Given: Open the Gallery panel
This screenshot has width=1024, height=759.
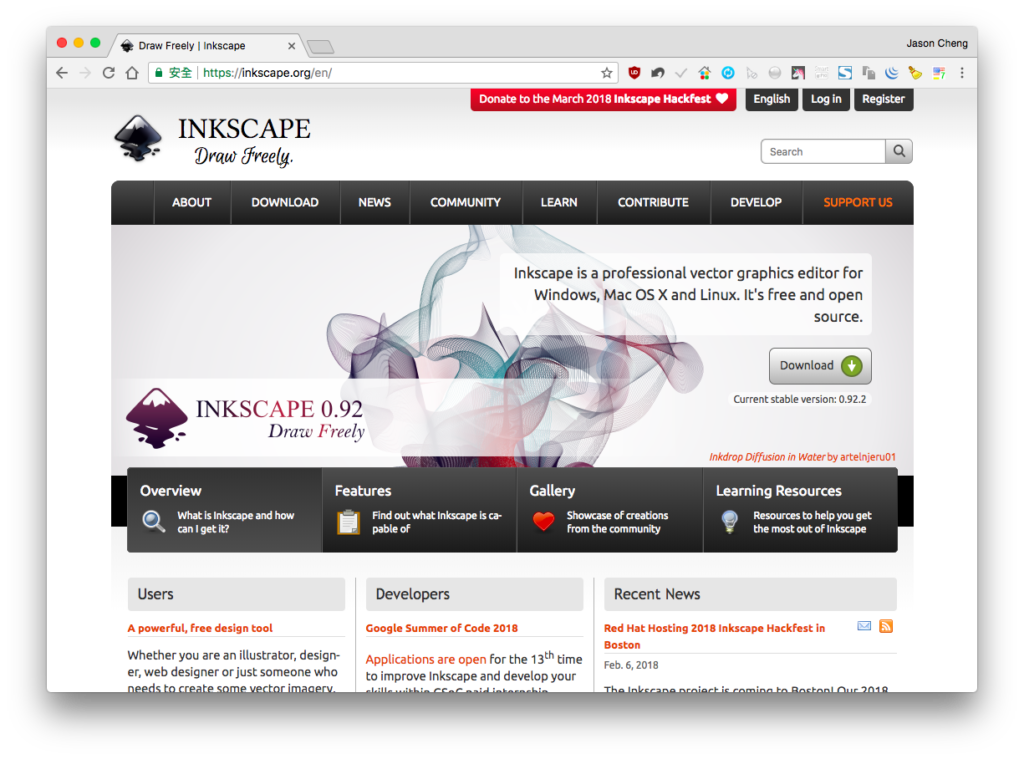Looking at the screenshot, I should tap(610, 510).
